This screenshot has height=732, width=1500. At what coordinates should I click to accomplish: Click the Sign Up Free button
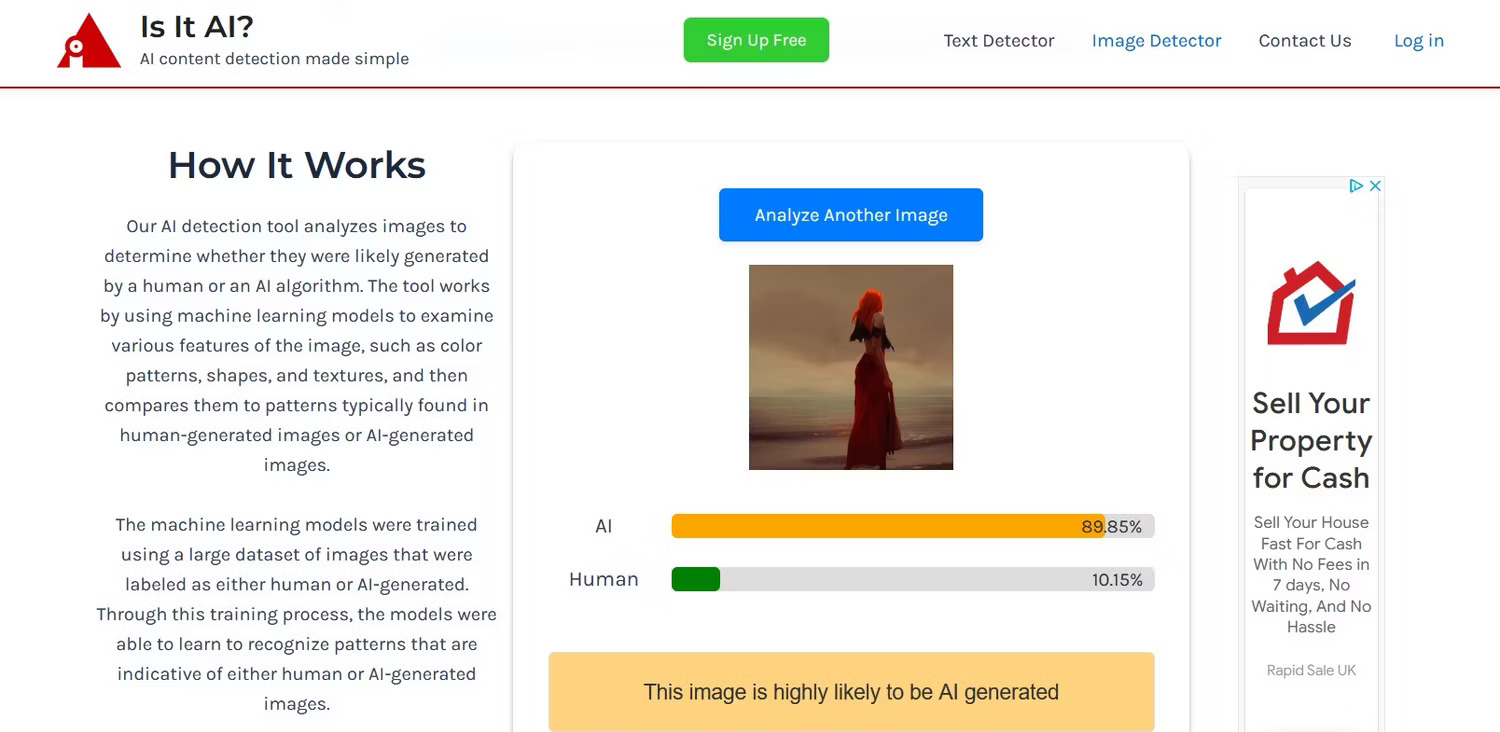[x=756, y=40]
